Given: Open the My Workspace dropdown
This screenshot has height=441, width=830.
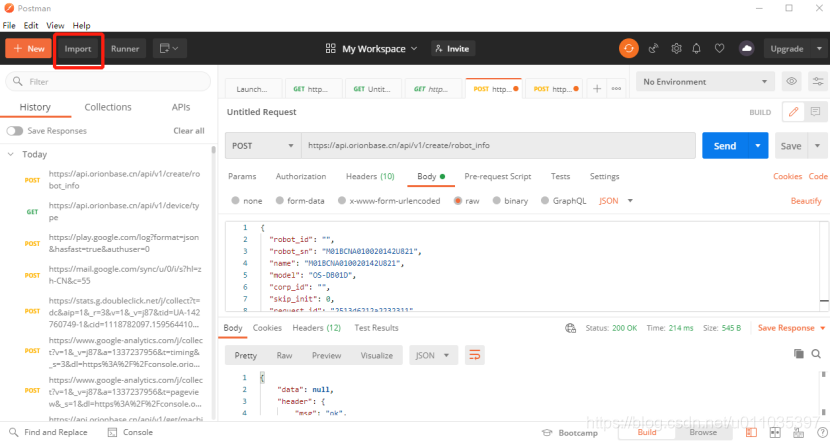Looking at the screenshot, I should point(380,49).
